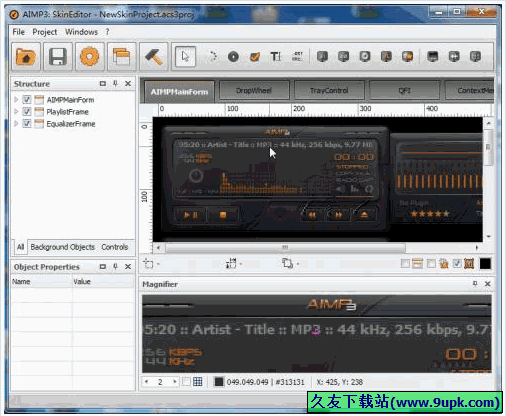
Task: Click the orange layout icon in bottom-right options
Action: pos(417,264)
